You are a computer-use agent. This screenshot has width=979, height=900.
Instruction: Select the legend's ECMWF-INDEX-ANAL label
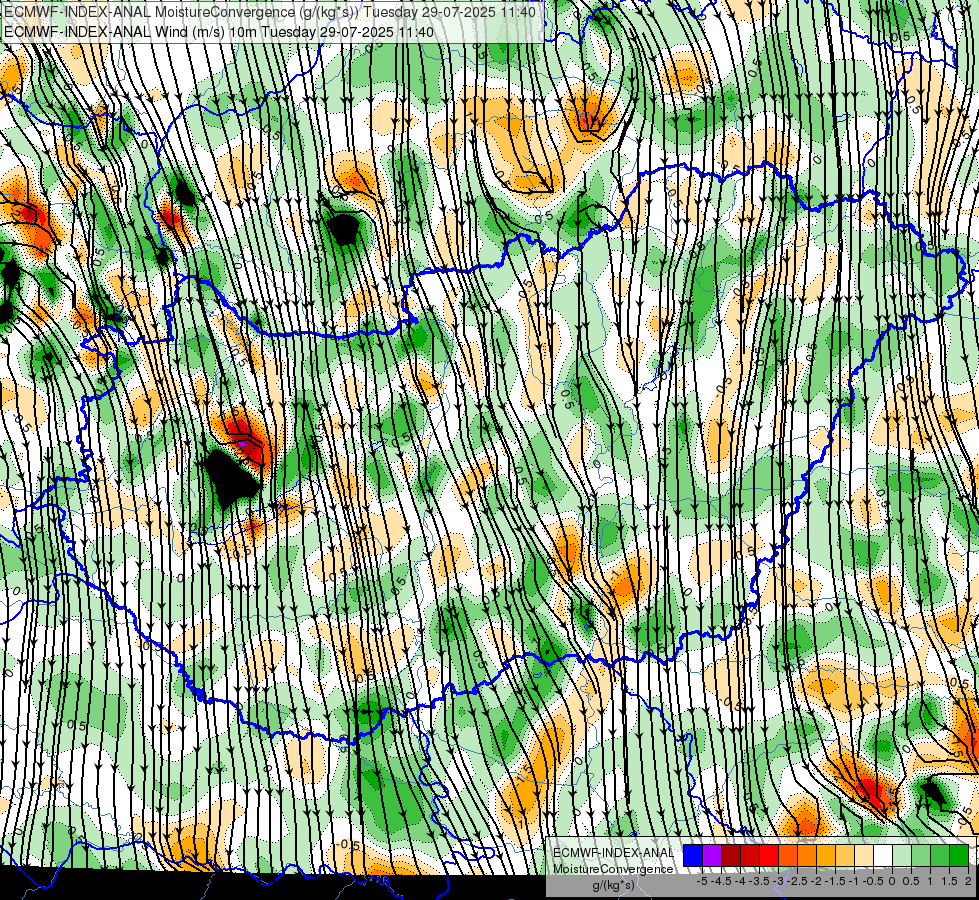[613, 853]
